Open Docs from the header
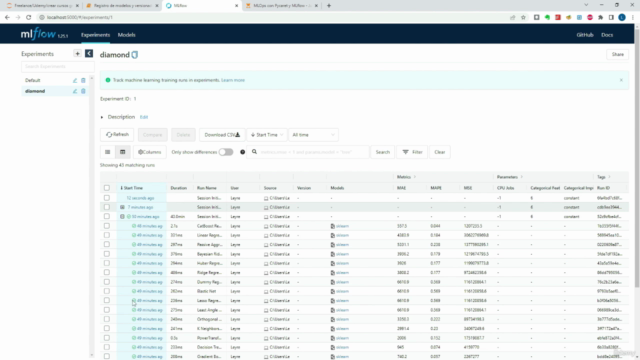The image size is (640, 360). (607, 35)
